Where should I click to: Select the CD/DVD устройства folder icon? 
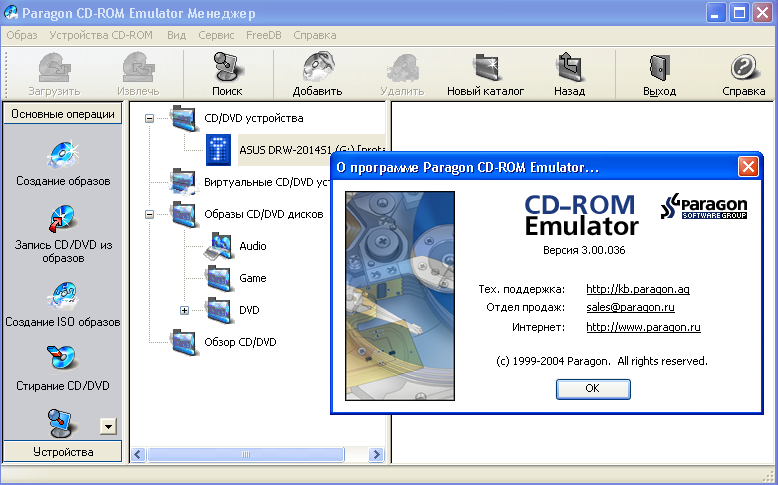click(x=185, y=118)
